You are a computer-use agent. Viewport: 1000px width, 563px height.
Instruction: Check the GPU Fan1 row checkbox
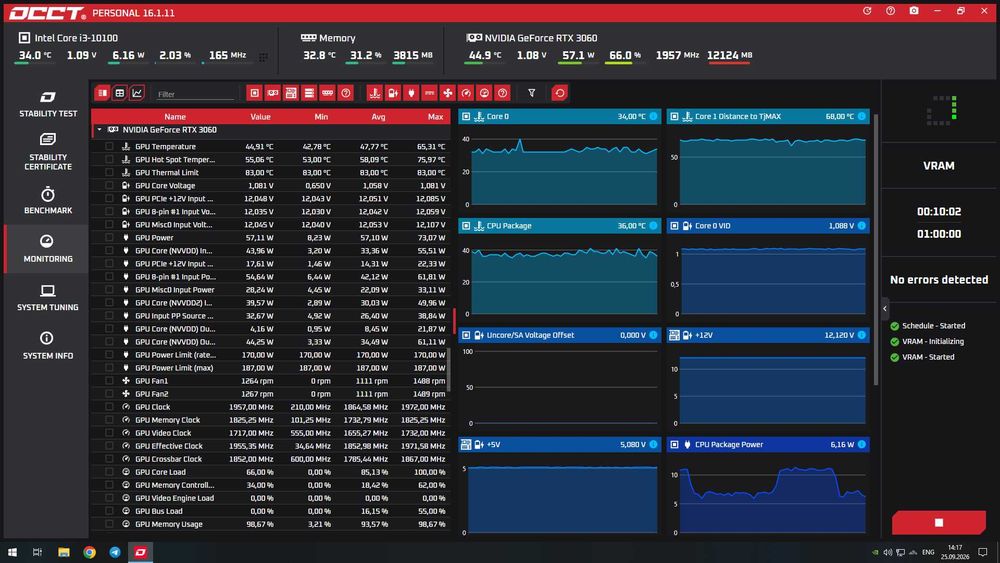[109, 381]
